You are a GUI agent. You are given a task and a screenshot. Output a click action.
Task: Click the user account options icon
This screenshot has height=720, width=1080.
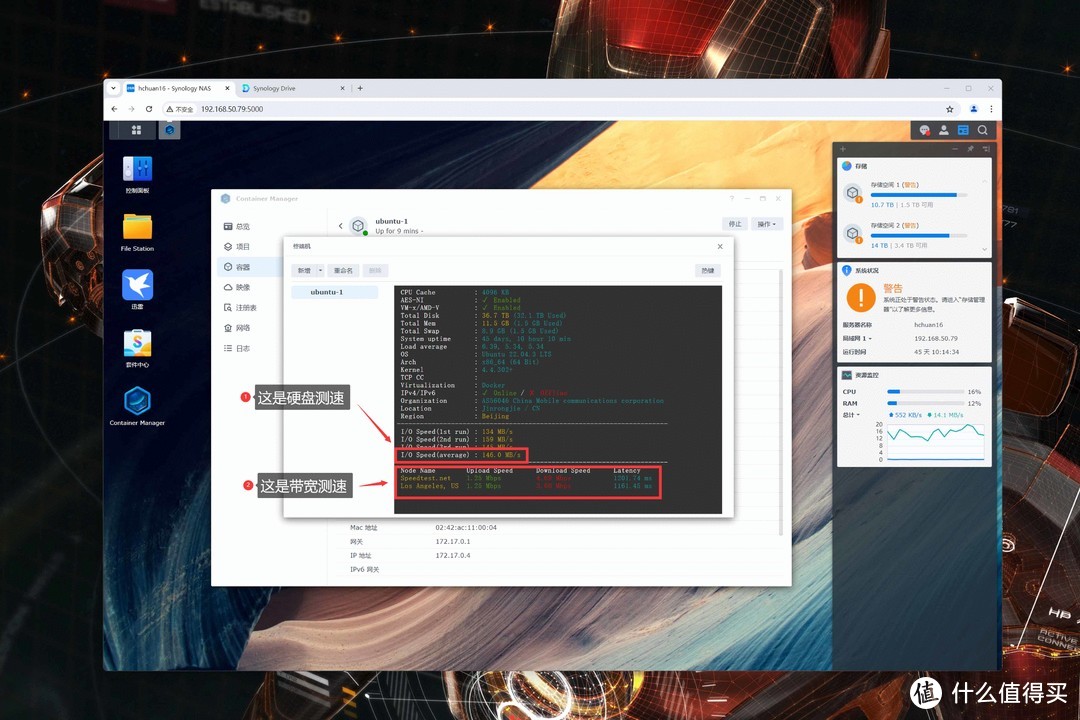943,130
